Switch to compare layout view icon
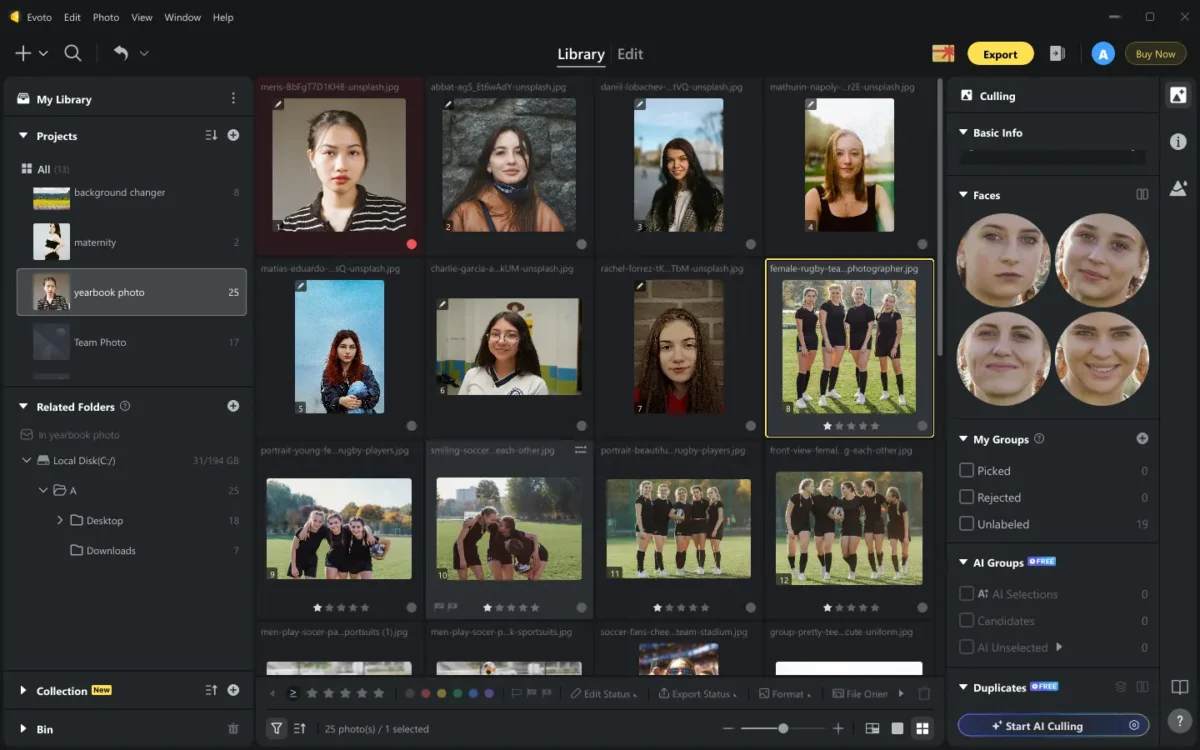 (x=872, y=729)
